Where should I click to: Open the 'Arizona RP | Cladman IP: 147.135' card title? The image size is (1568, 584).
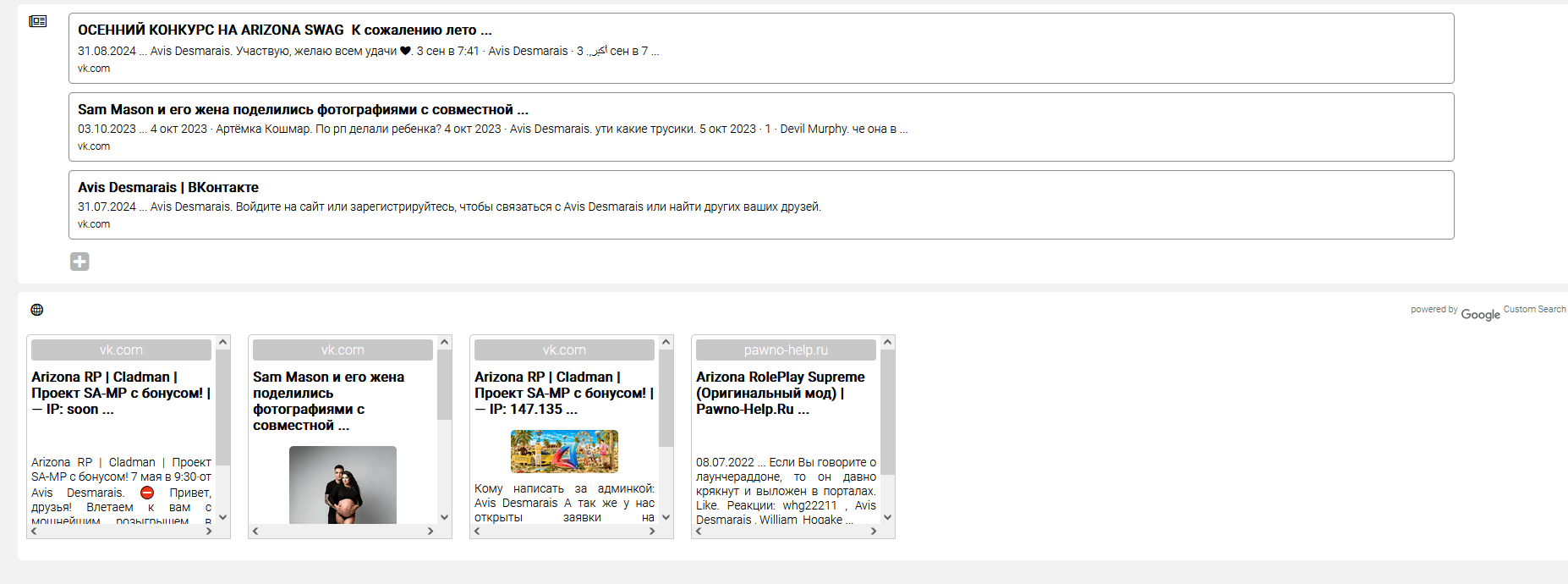(x=564, y=393)
